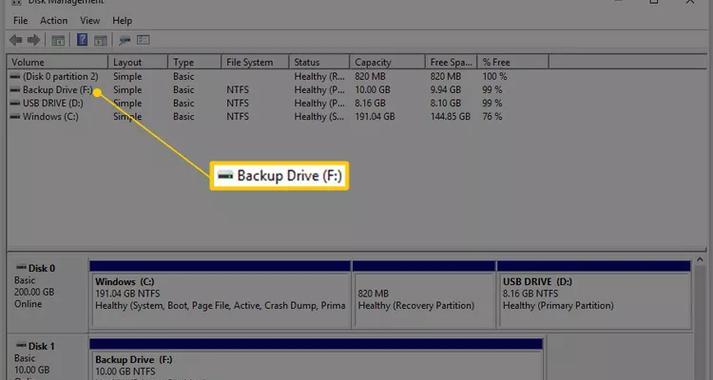713x380 pixels.
Task: Click the 9.94 GB free space cell
Action: 446,90
